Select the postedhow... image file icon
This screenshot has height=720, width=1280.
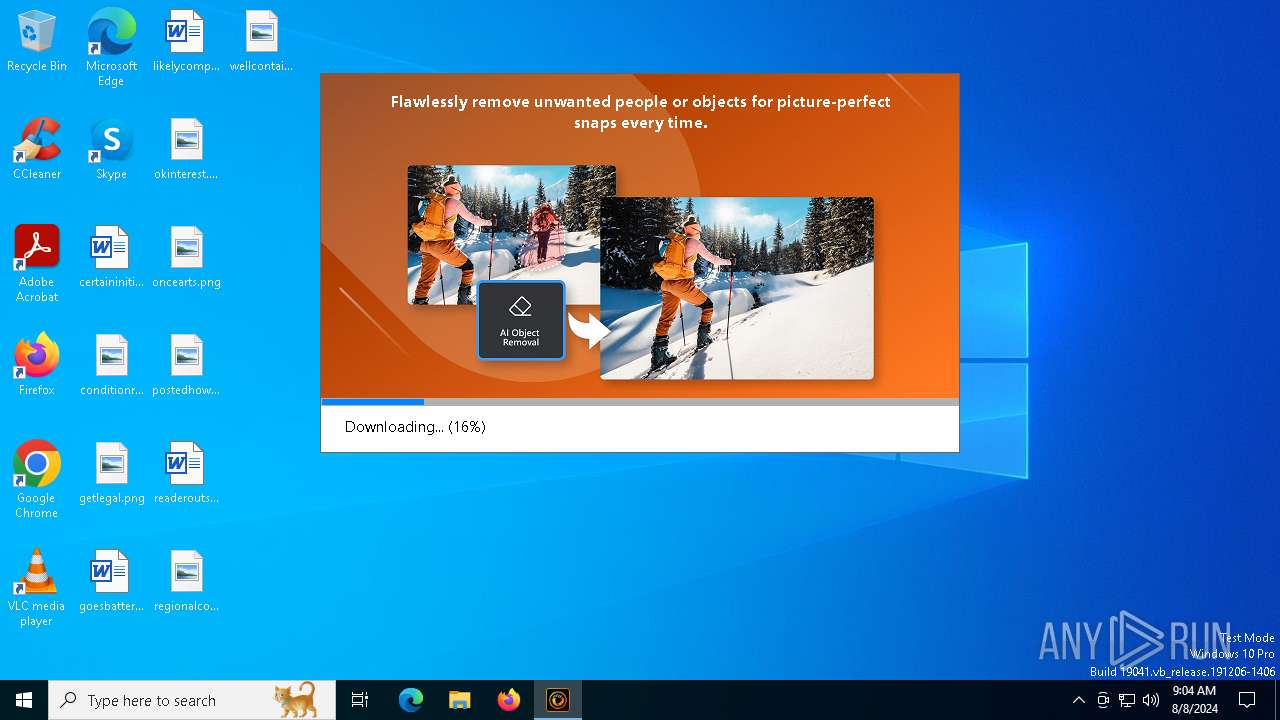[x=186, y=366]
